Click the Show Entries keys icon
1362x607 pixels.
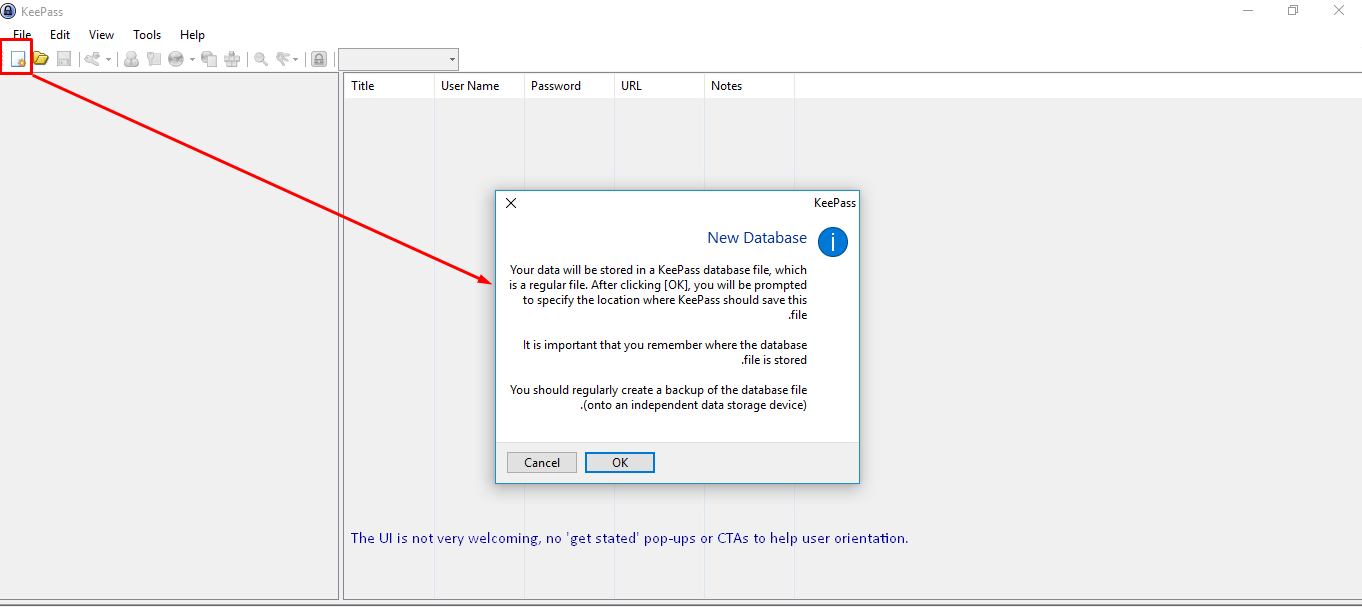(x=283, y=59)
